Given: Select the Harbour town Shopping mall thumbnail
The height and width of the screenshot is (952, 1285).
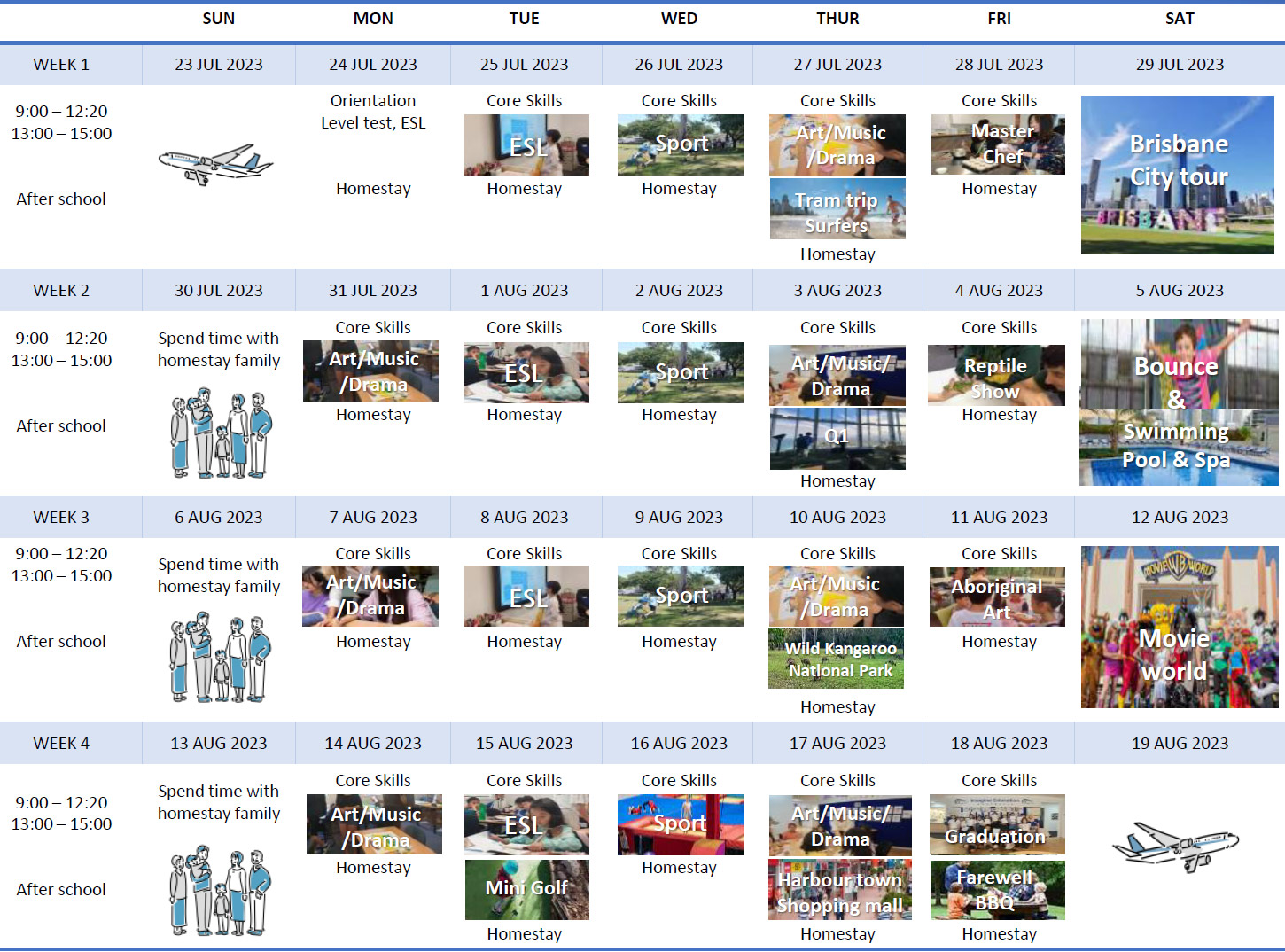Looking at the screenshot, I should tap(839, 889).
